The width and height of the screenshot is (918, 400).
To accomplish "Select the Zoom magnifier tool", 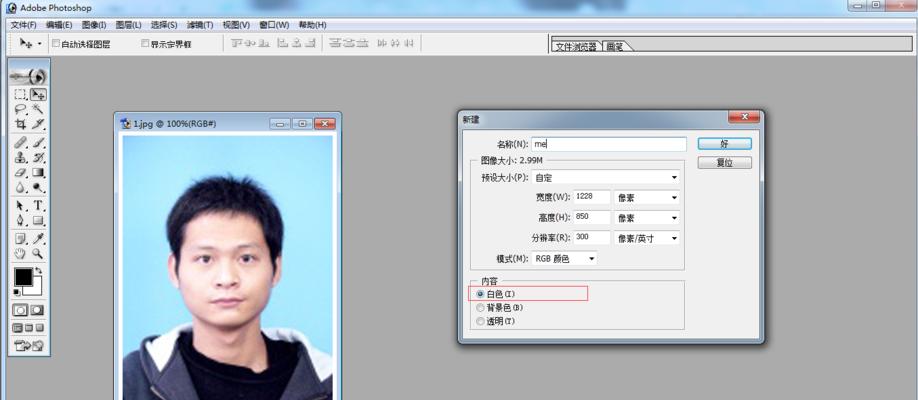I will pos(38,254).
